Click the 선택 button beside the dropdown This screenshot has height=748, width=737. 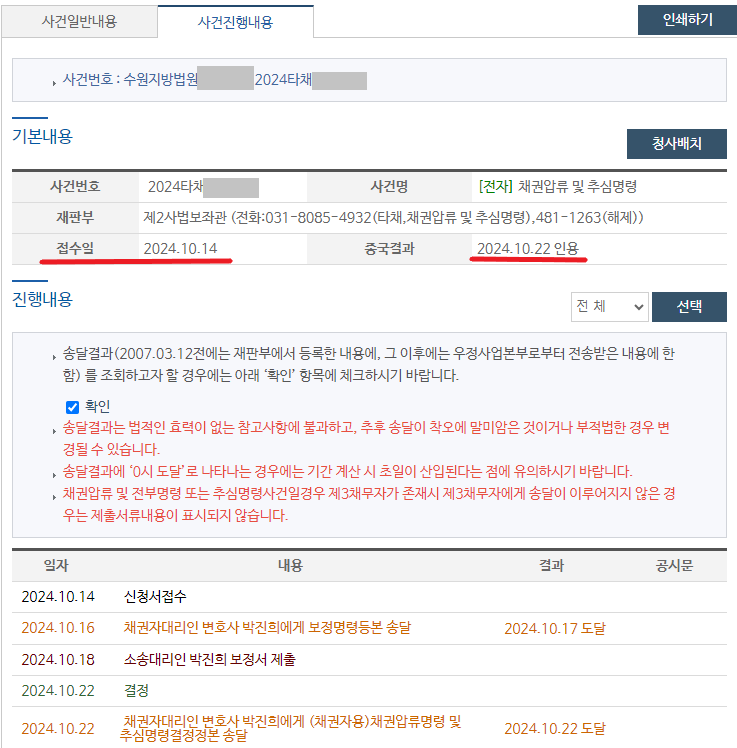pos(689,307)
